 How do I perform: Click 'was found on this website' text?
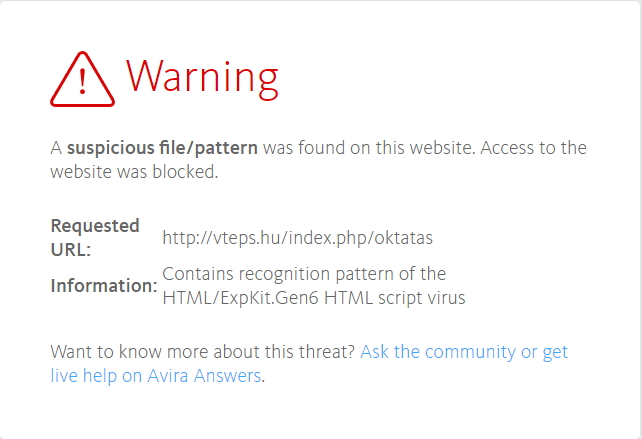369,148
